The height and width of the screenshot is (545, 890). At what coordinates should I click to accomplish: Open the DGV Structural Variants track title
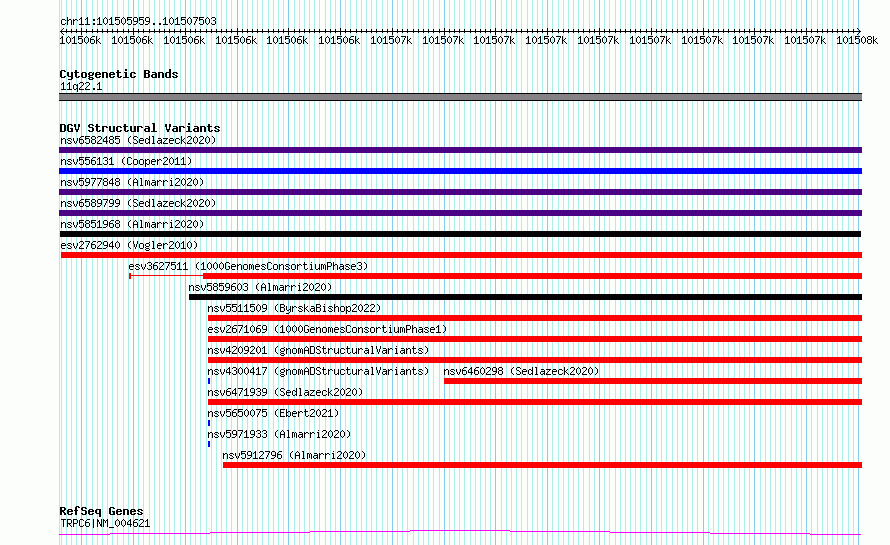tap(140, 128)
